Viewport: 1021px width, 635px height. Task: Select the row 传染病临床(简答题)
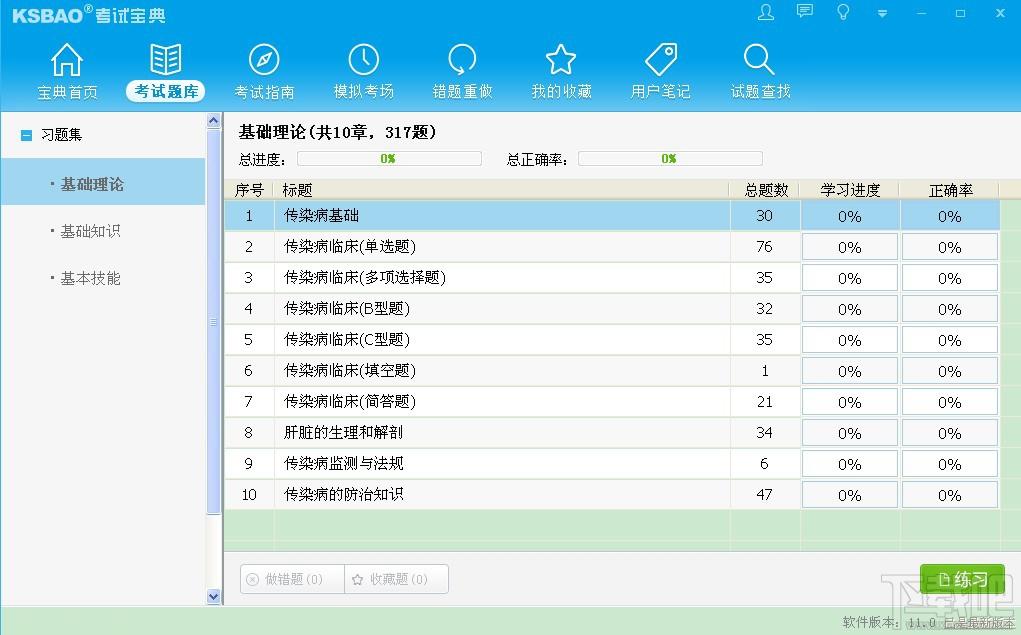click(612, 402)
